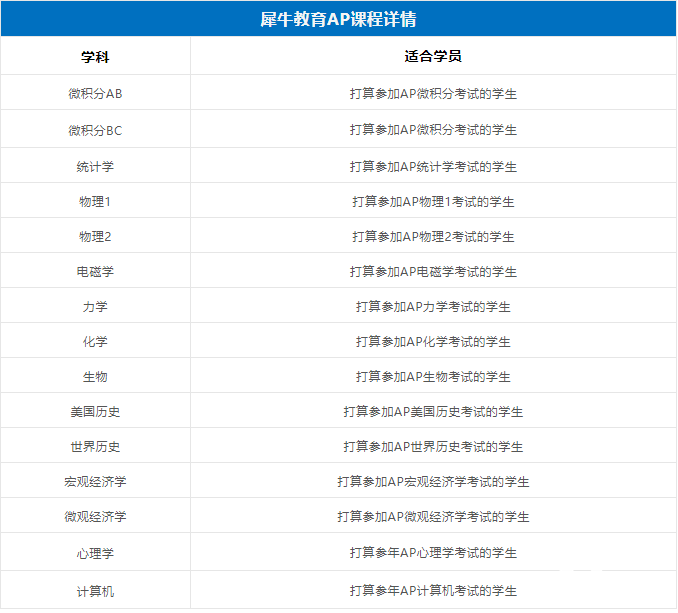The image size is (678, 613).
Task: Click 打算参加AP力学考试的学生
Action: [433, 306]
